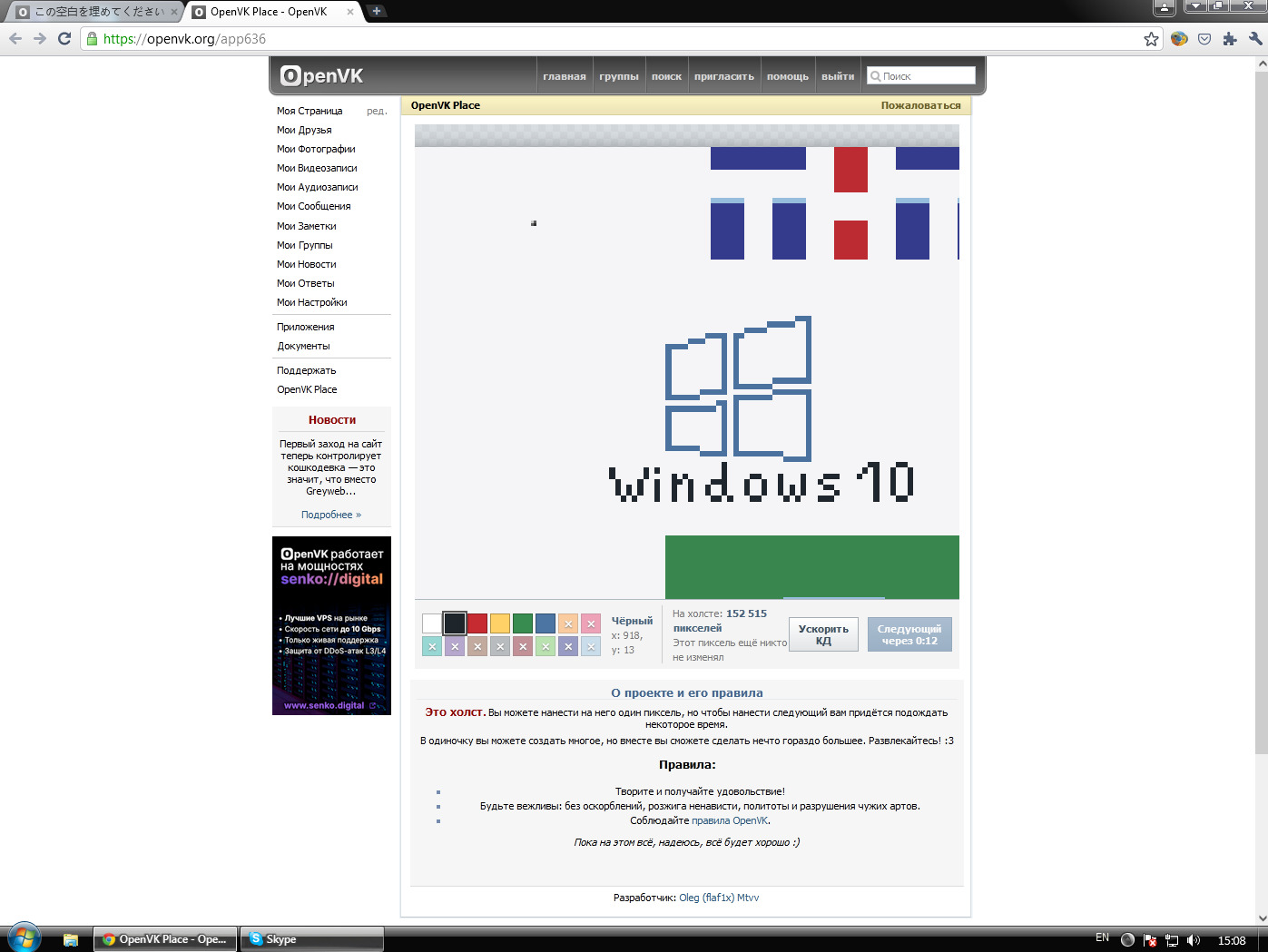Screen dimensions: 1268x952
Task: Open Мои Заметки
Action: (307, 226)
